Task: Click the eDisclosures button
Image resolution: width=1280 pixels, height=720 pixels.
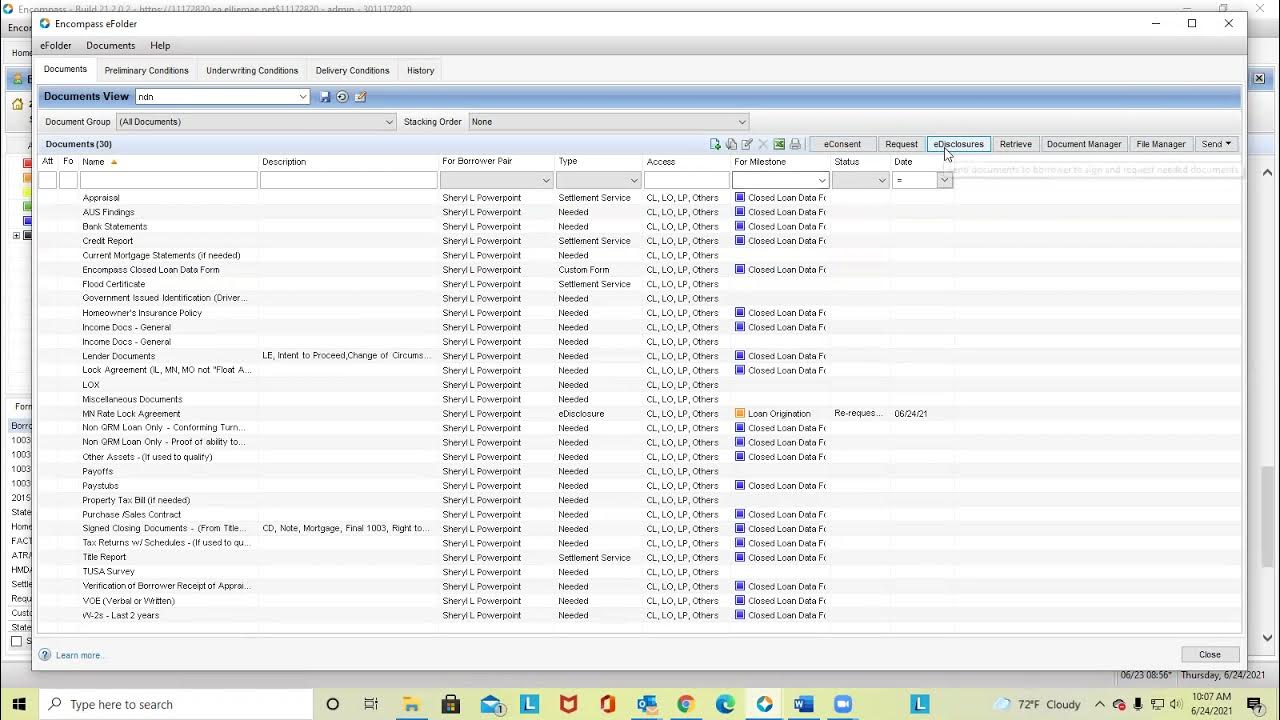Action: tap(959, 144)
